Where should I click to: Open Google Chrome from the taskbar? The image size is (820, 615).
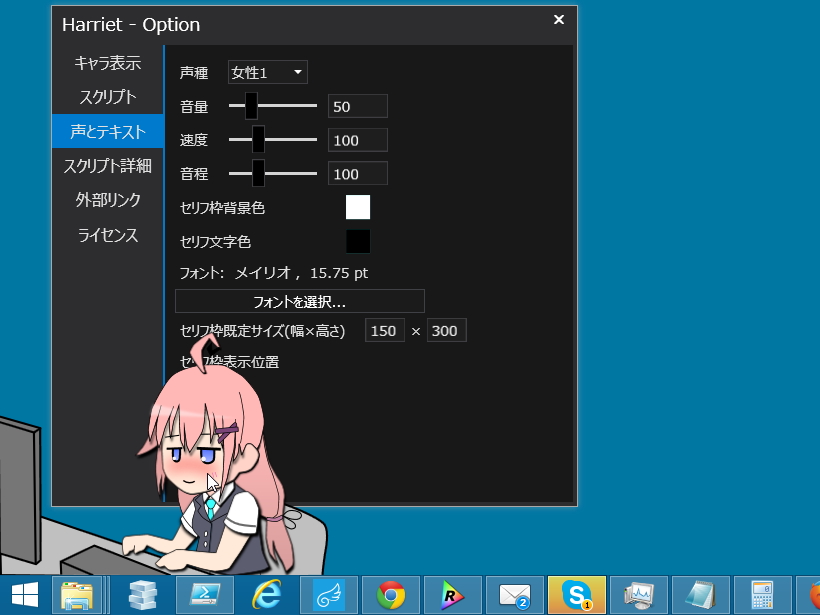(391, 595)
